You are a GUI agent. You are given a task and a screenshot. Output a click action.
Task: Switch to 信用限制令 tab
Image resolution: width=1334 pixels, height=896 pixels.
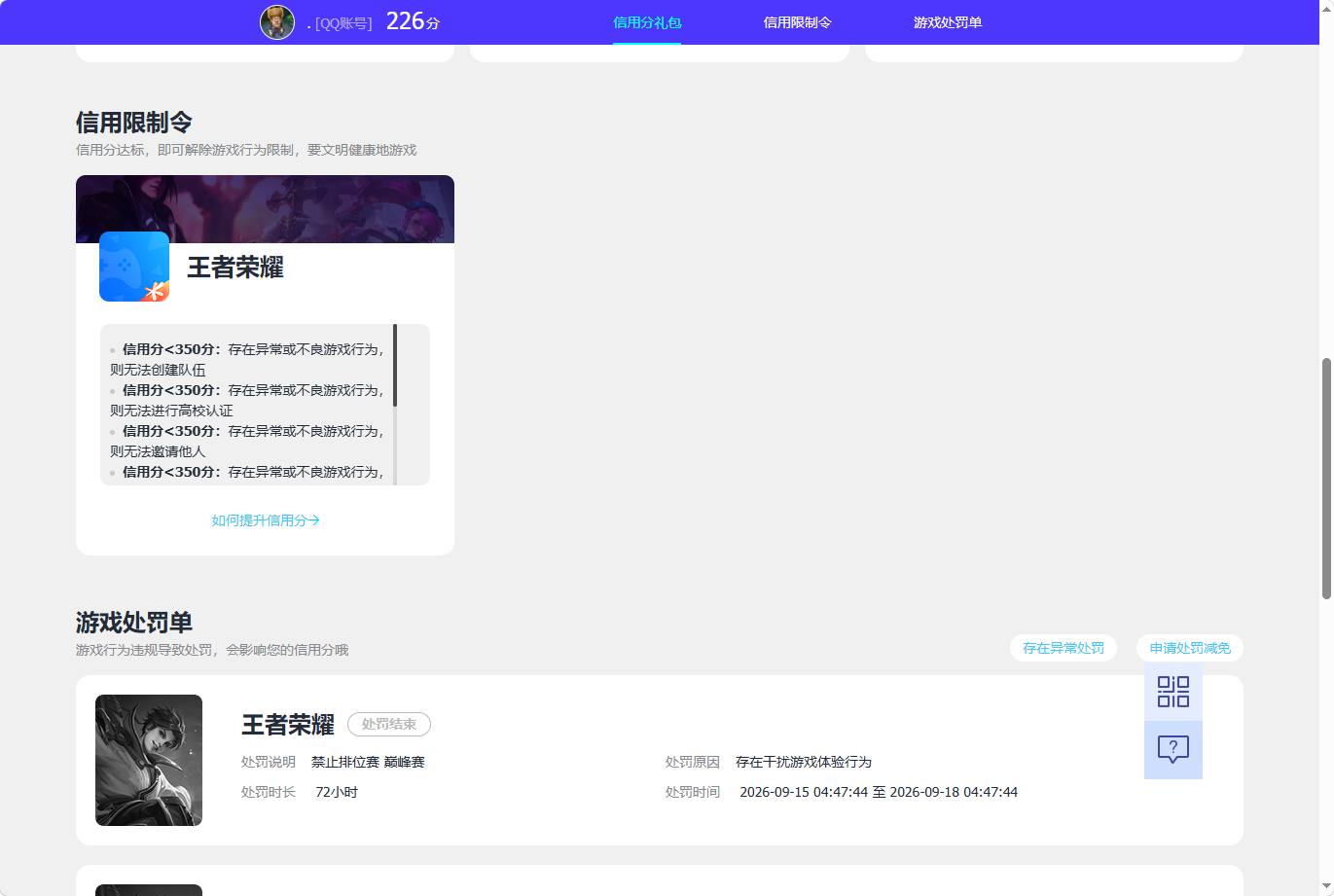798,22
